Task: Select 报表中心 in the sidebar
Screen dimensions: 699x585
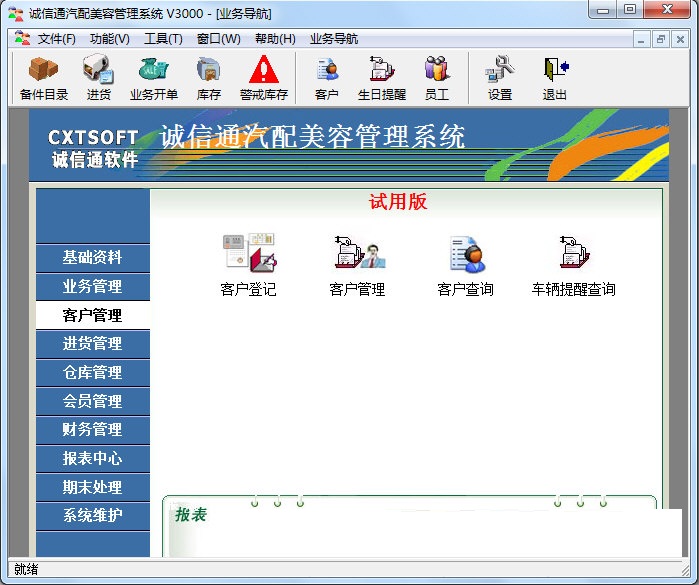Action: pyautogui.click(x=93, y=458)
